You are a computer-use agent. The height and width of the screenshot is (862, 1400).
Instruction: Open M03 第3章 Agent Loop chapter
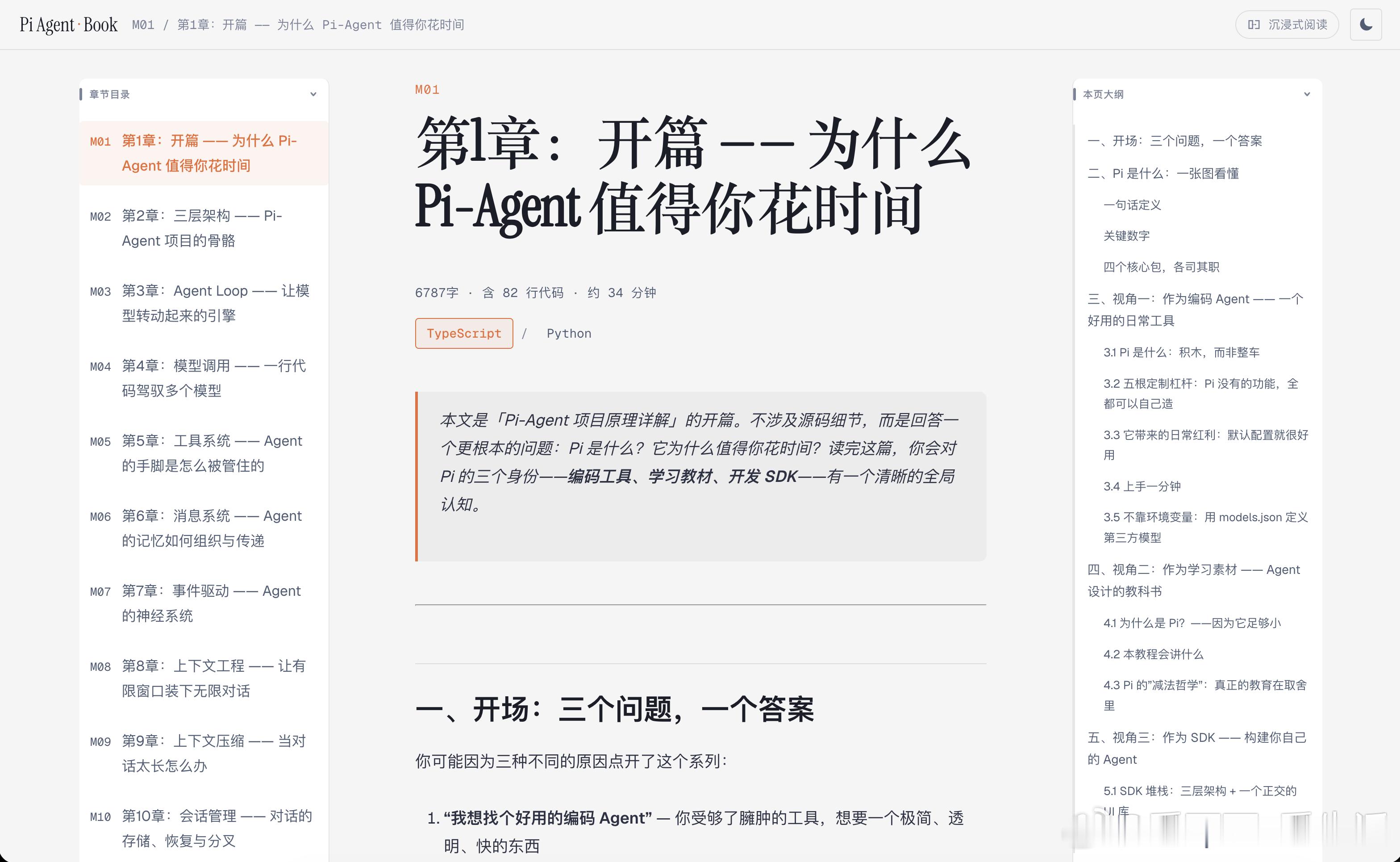tap(204, 303)
